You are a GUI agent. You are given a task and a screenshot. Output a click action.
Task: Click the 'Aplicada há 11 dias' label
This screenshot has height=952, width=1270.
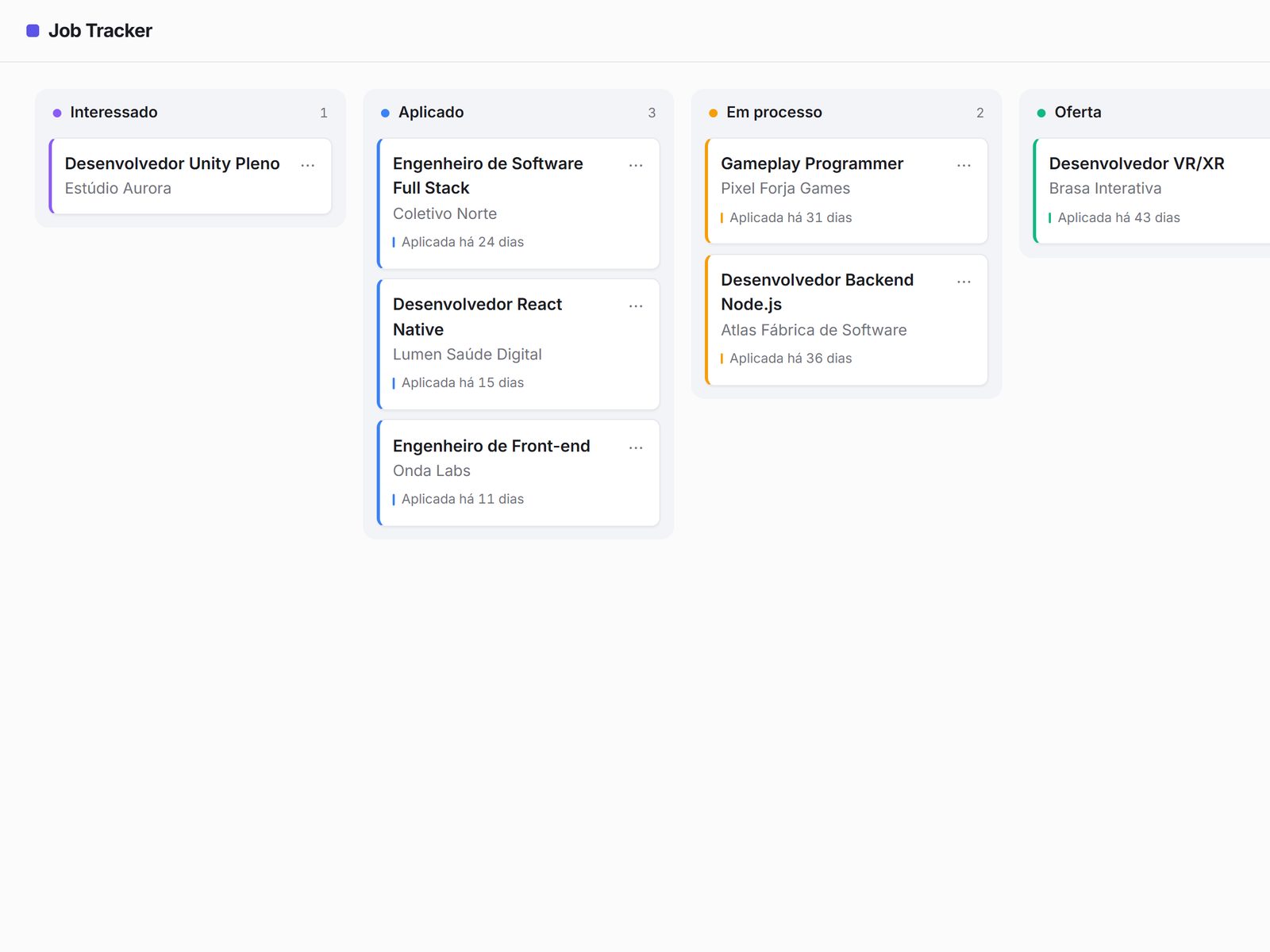[463, 499]
